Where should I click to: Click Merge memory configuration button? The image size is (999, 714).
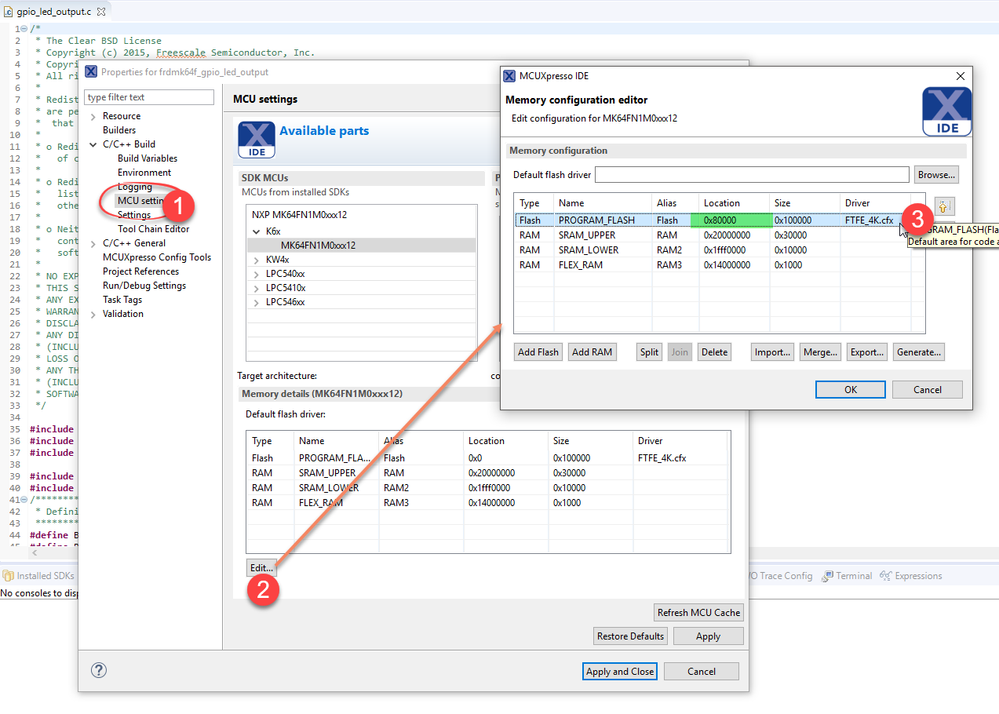(x=820, y=352)
